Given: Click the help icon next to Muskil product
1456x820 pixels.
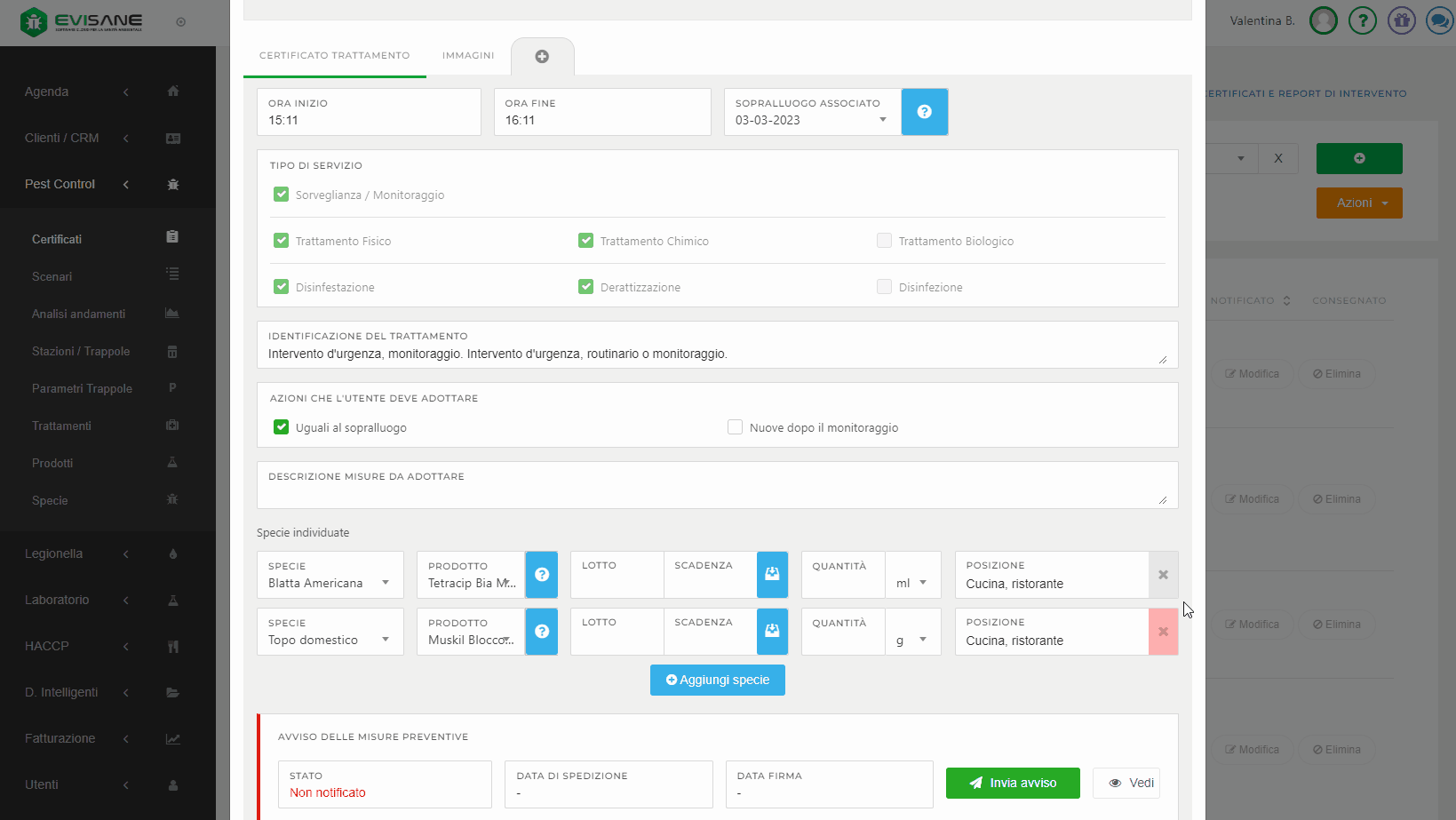Looking at the screenshot, I should 542,632.
